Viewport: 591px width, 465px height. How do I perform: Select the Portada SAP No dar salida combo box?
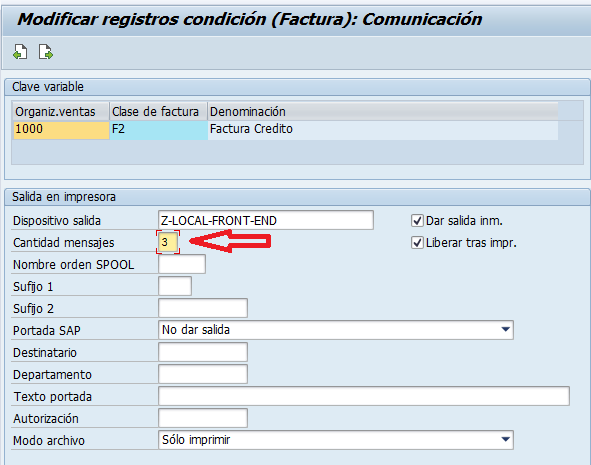pos(336,330)
